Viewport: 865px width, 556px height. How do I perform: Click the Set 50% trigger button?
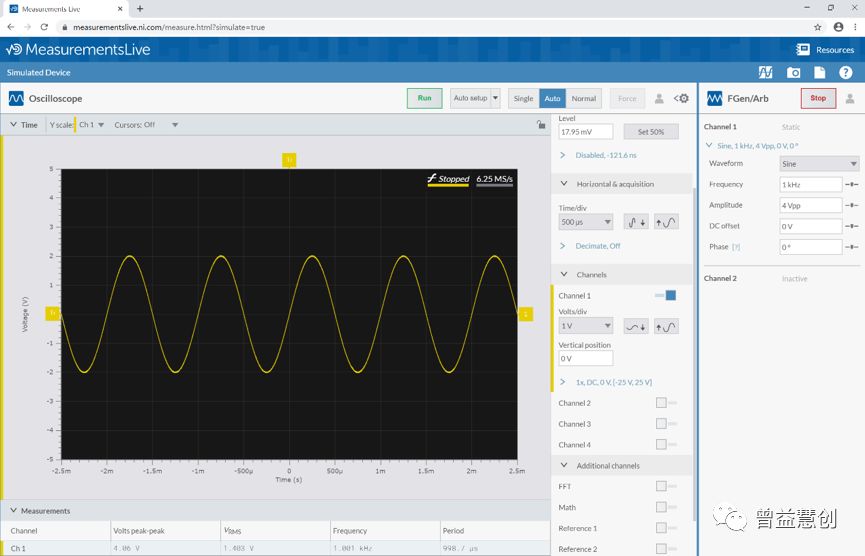(x=651, y=132)
